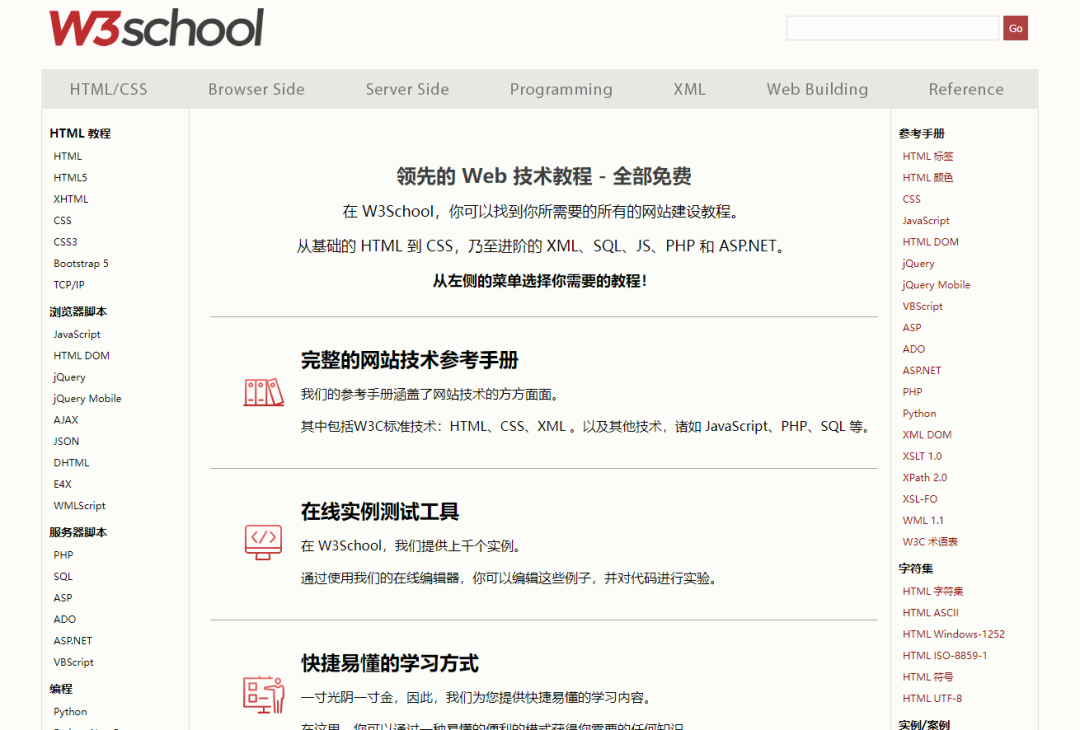Click the reference manual books icon
Screen dimensions: 1080x730
click(264, 392)
